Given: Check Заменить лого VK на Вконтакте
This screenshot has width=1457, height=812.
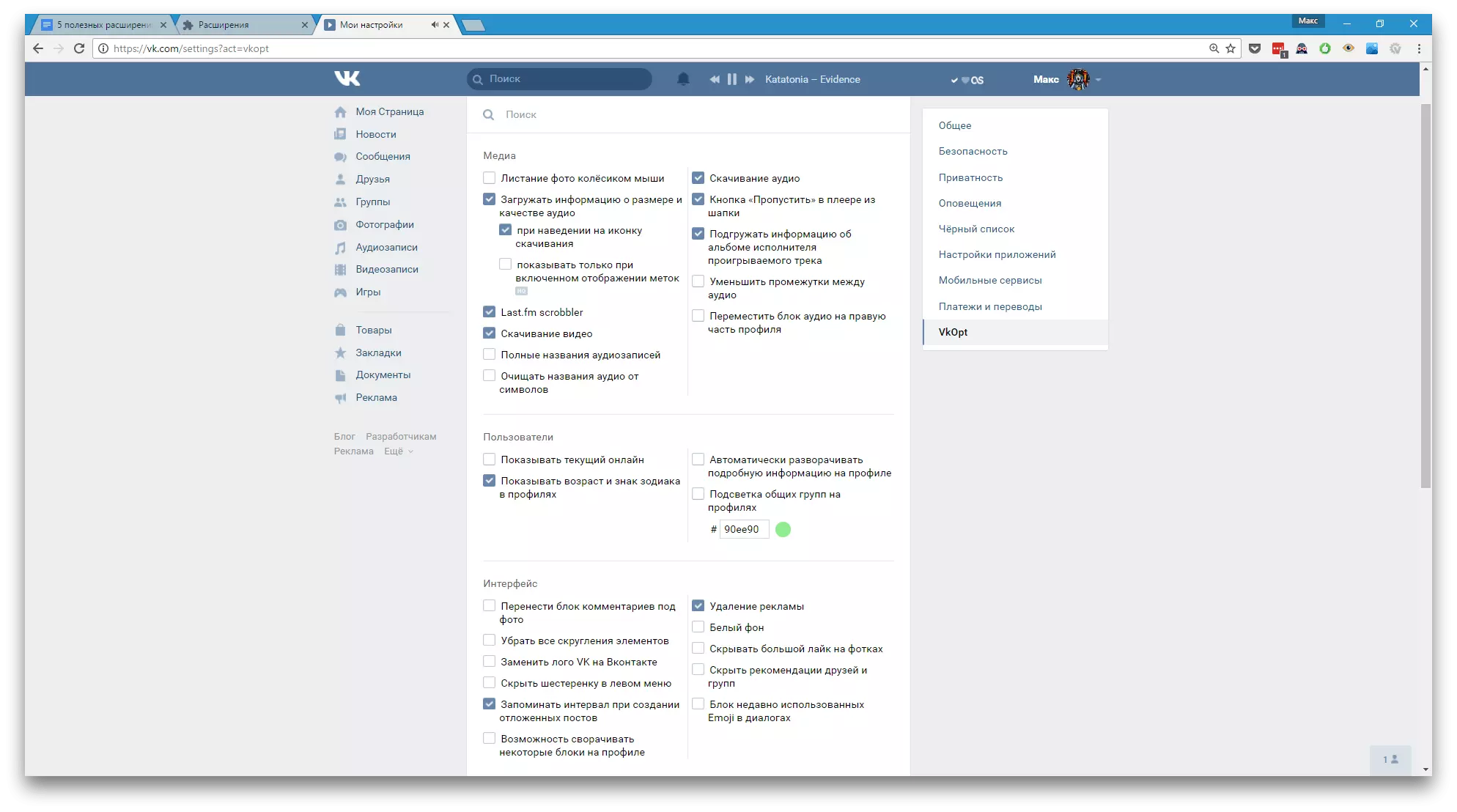Looking at the screenshot, I should [x=489, y=662].
